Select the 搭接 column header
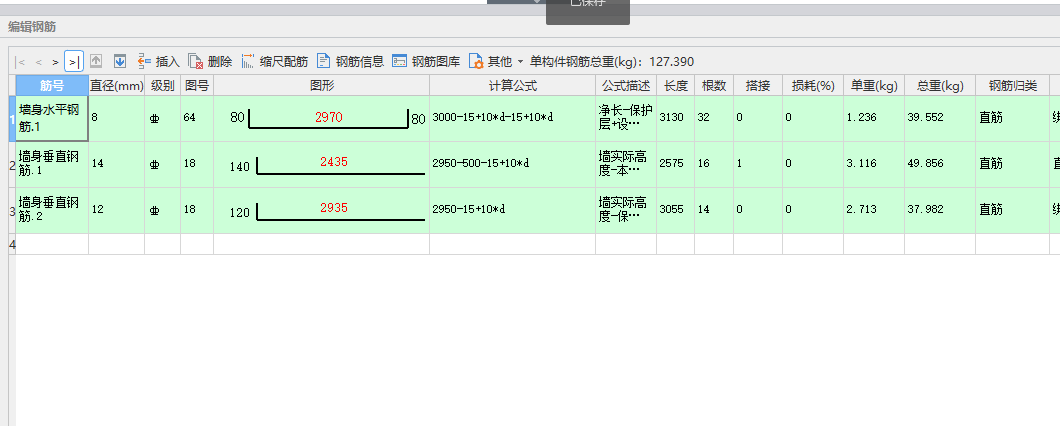The width and height of the screenshot is (1060, 426). pos(758,85)
